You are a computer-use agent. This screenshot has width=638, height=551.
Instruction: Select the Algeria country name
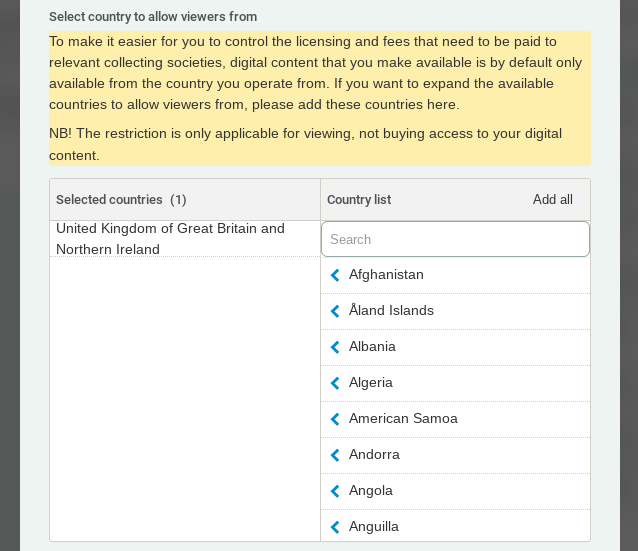pyautogui.click(x=371, y=383)
